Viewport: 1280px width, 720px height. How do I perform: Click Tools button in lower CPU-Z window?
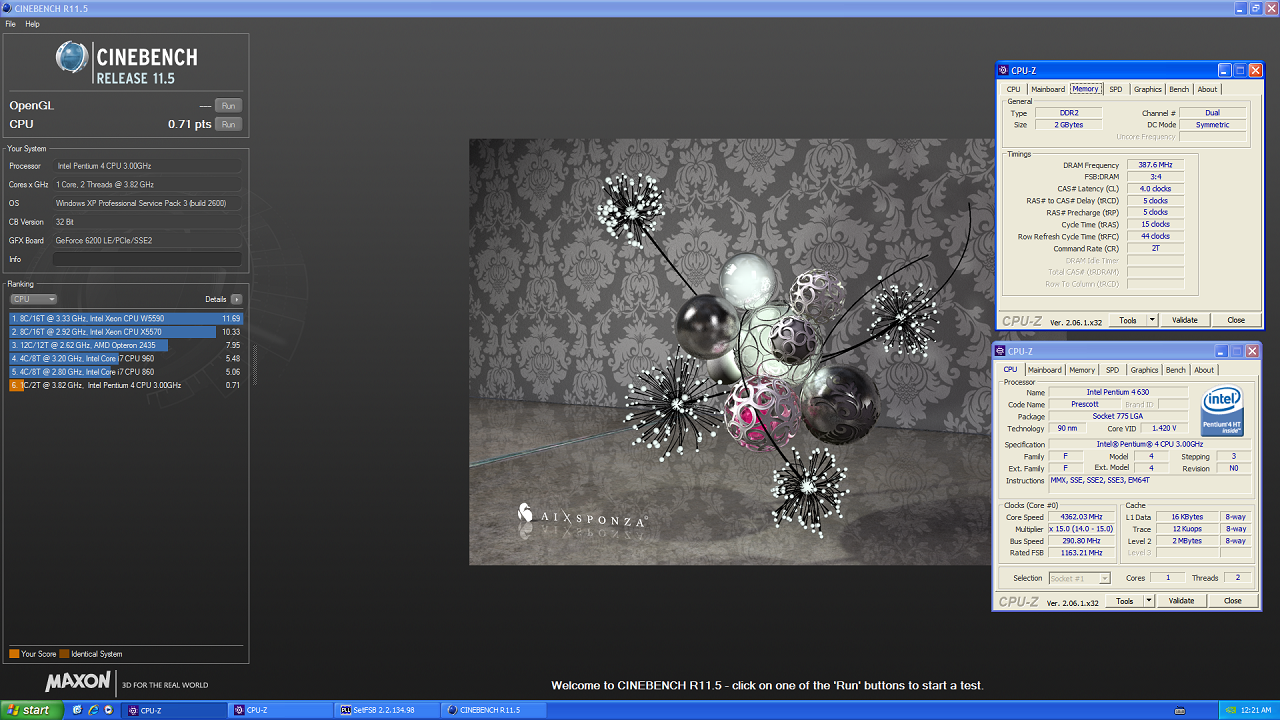tap(1125, 601)
